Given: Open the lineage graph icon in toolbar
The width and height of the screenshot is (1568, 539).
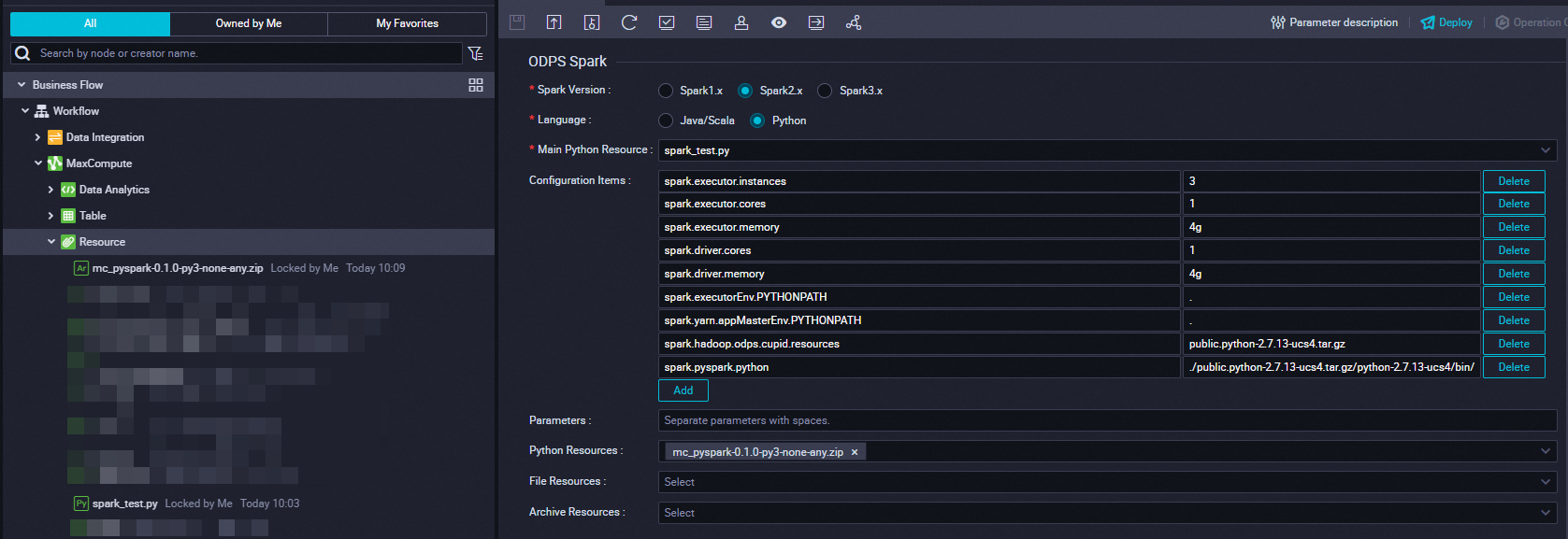Looking at the screenshot, I should coord(854,22).
